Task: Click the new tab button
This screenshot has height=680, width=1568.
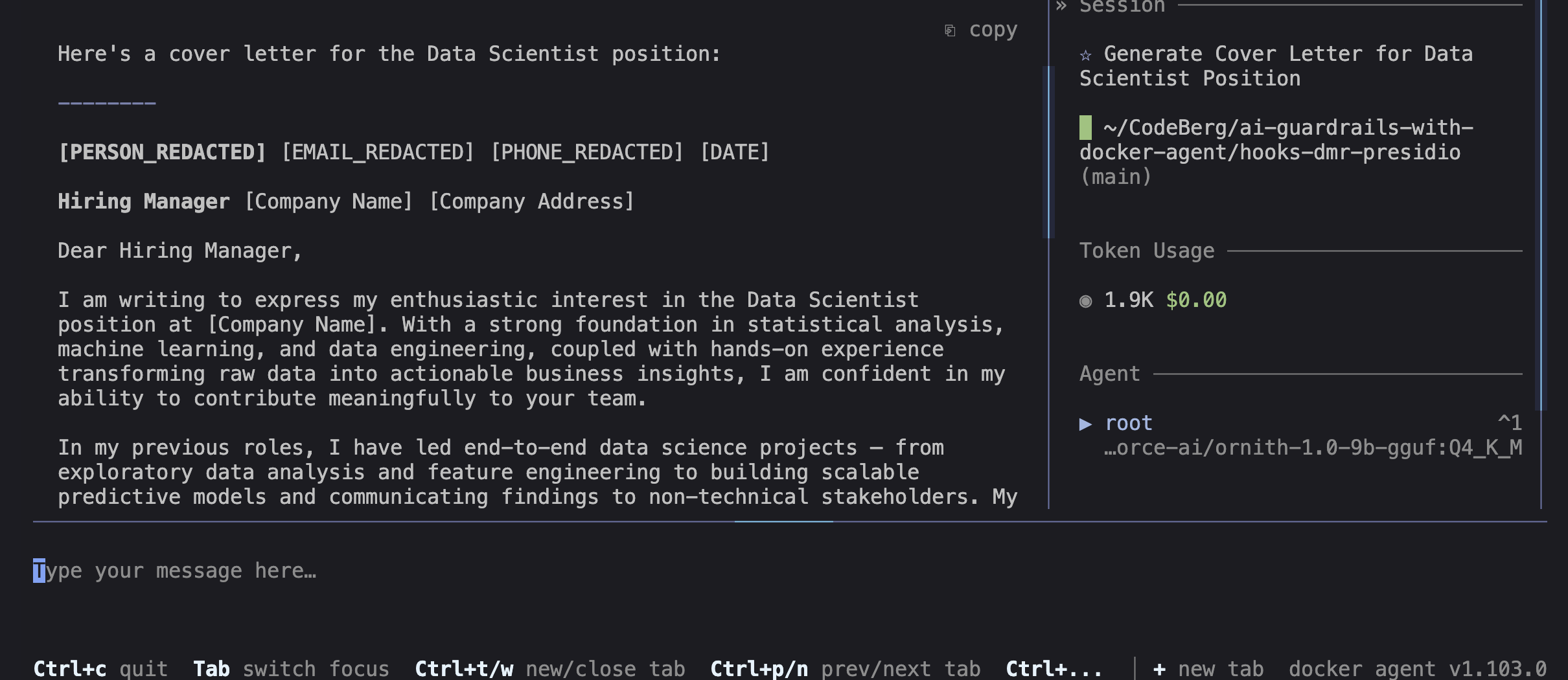Action: point(1209,669)
